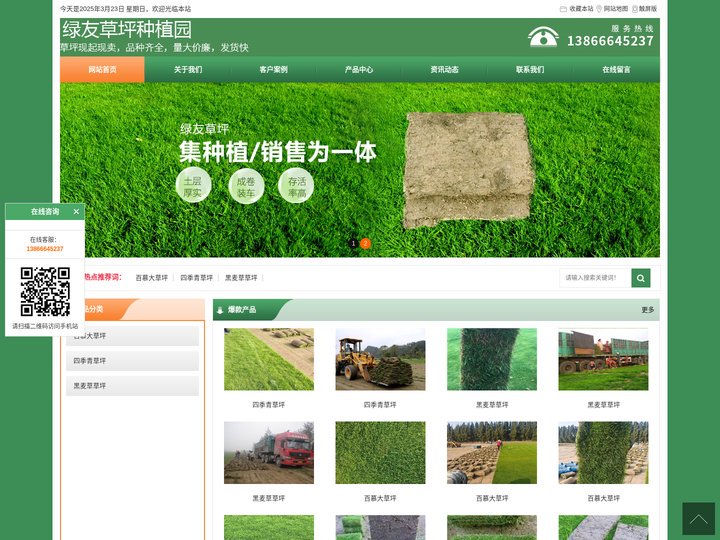The height and width of the screenshot is (540, 720).
Task: Click the 网站地图 location pin icon
Action: point(599,9)
